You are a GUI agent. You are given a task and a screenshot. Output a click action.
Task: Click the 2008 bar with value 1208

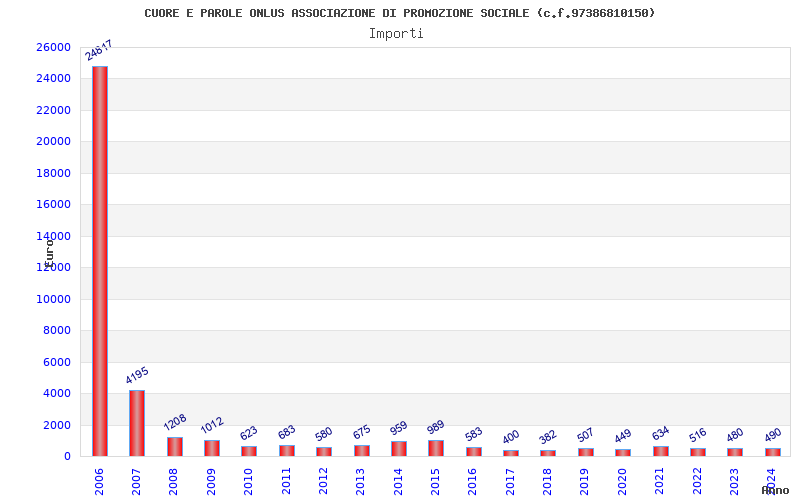point(175,446)
